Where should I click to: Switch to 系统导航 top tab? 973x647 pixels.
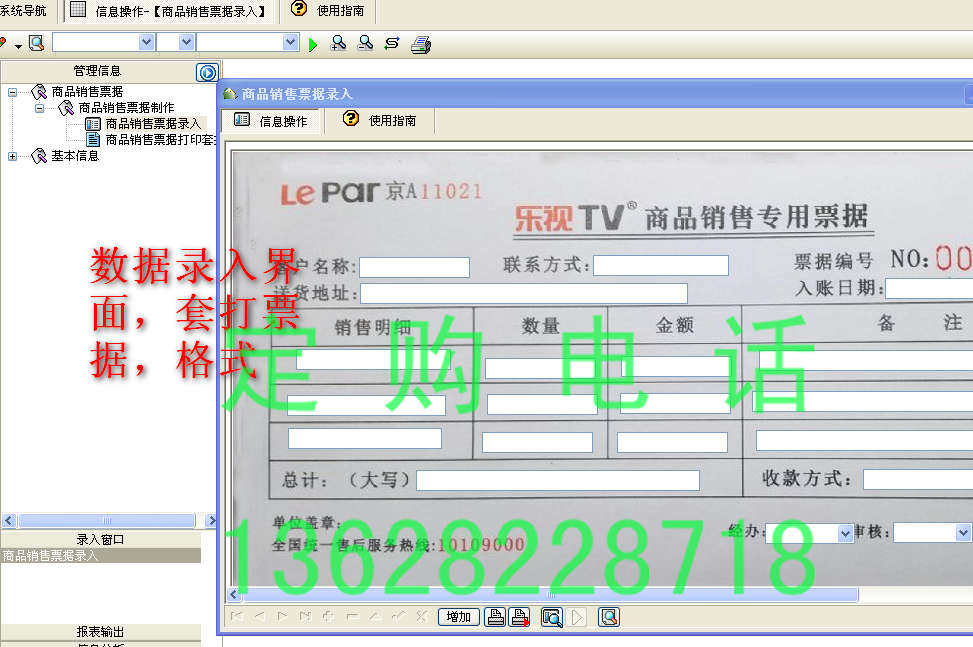click(x=24, y=11)
